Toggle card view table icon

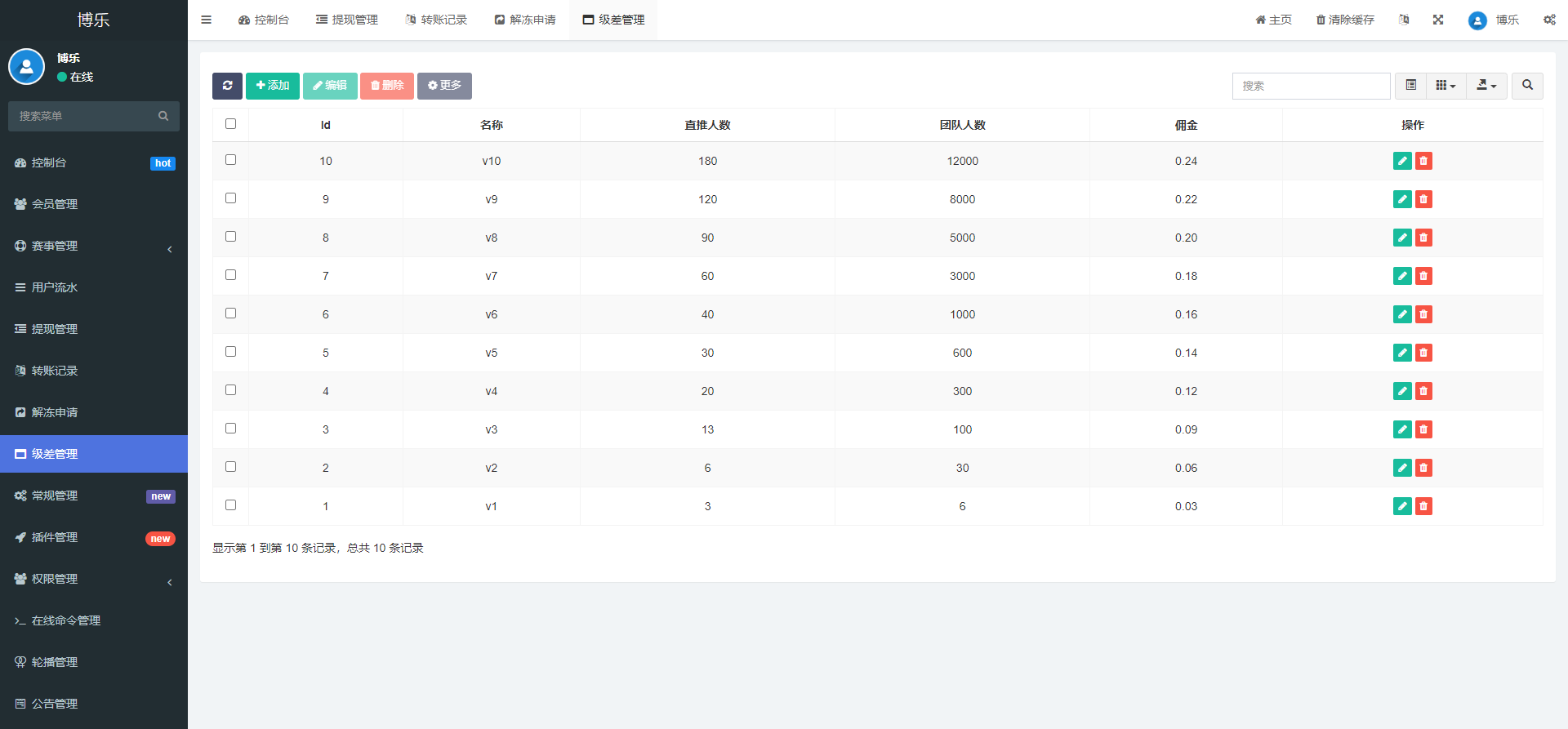click(1410, 86)
